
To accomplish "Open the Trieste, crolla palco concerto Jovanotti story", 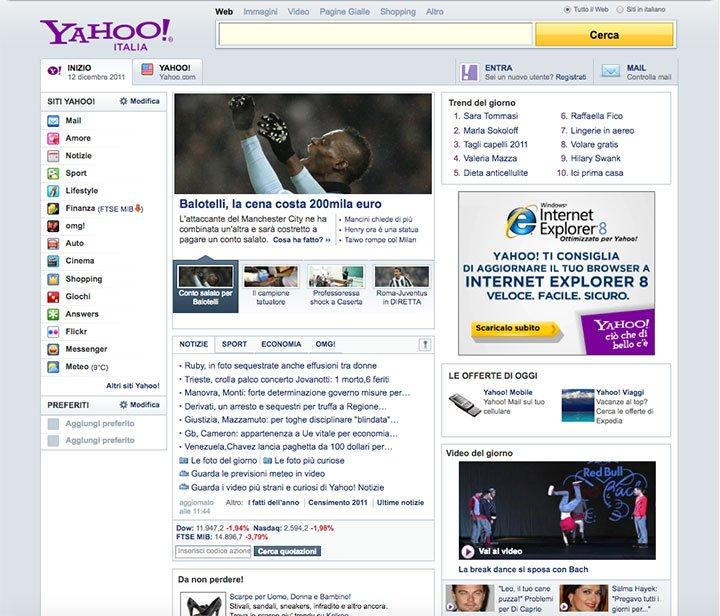I will [x=287, y=380].
